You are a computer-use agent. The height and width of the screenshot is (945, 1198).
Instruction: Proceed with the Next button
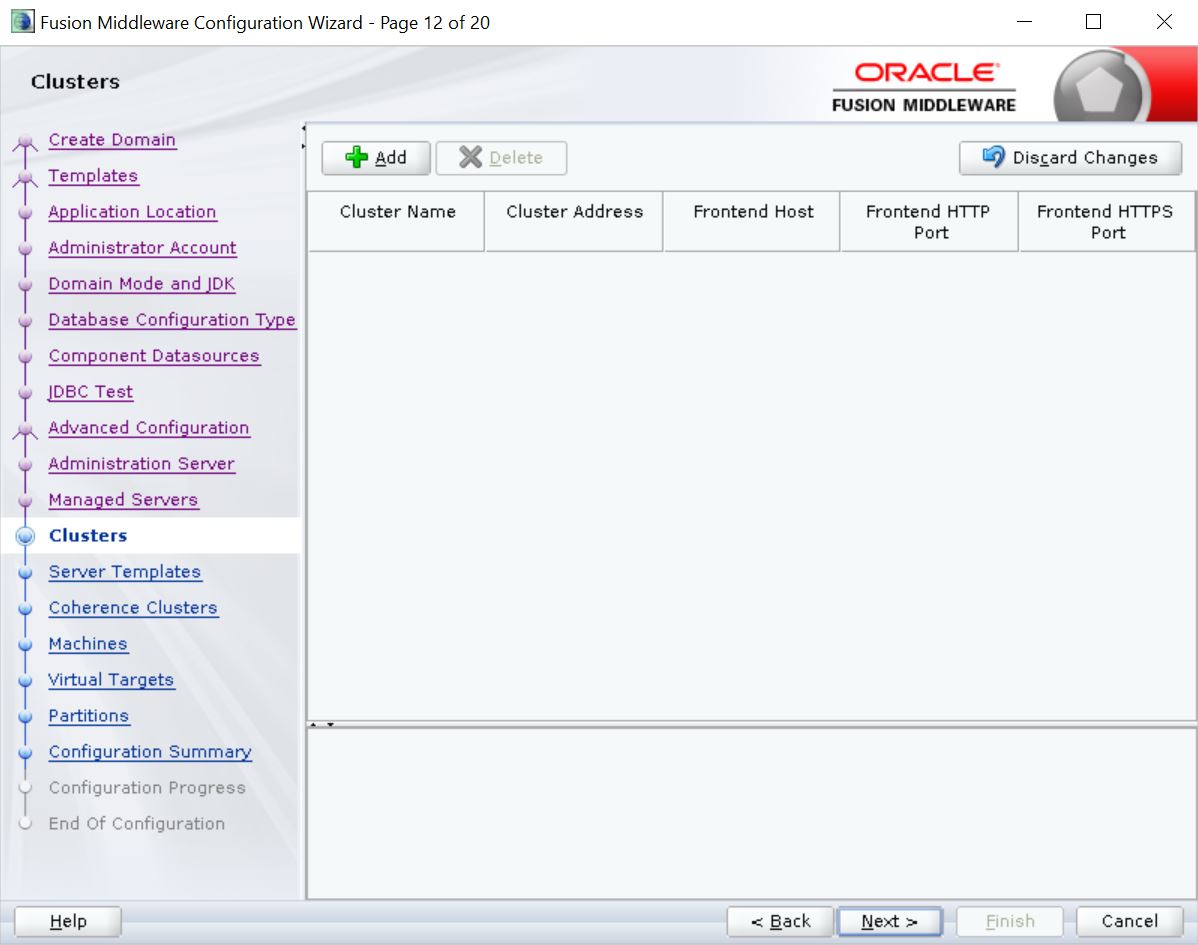click(x=889, y=921)
